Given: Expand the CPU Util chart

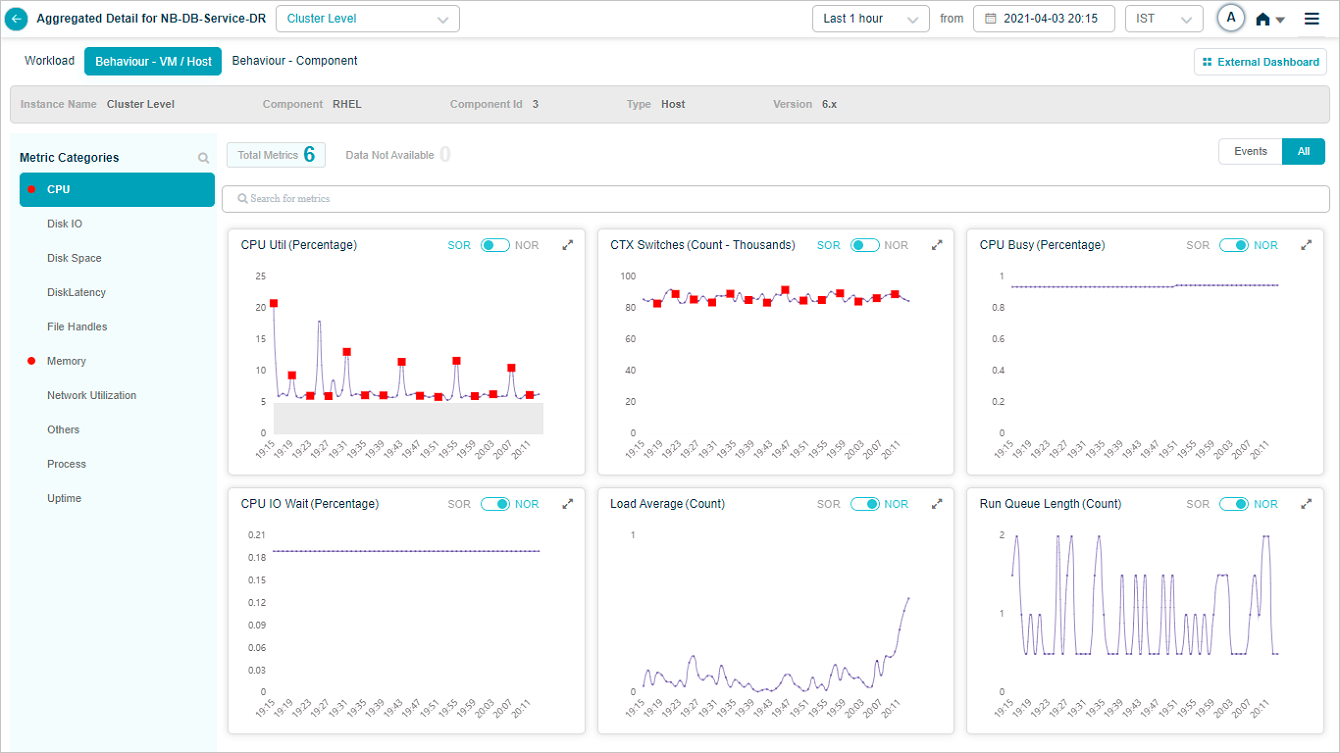Looking at the screenshot, I should (x=568, y=245).
